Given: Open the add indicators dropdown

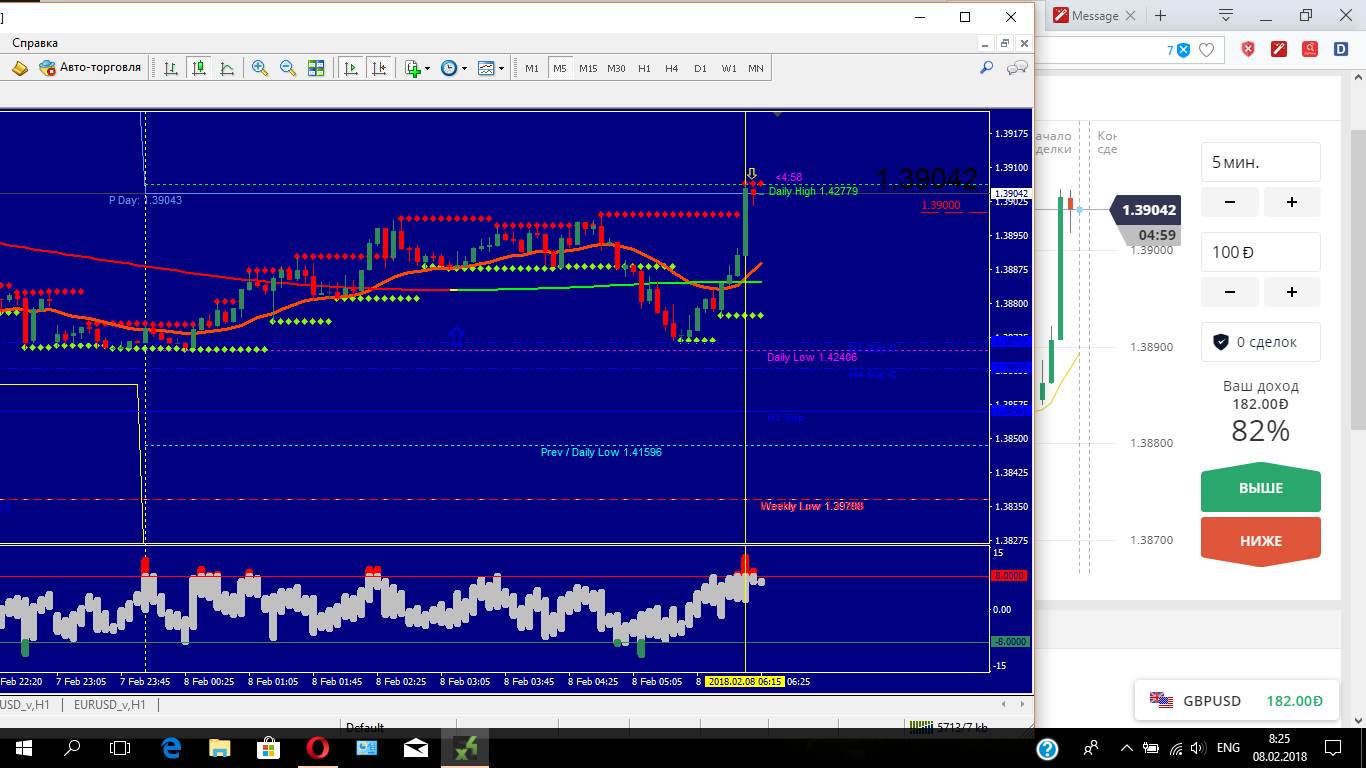Looking at the screenshot, I should tap(416, 68).
